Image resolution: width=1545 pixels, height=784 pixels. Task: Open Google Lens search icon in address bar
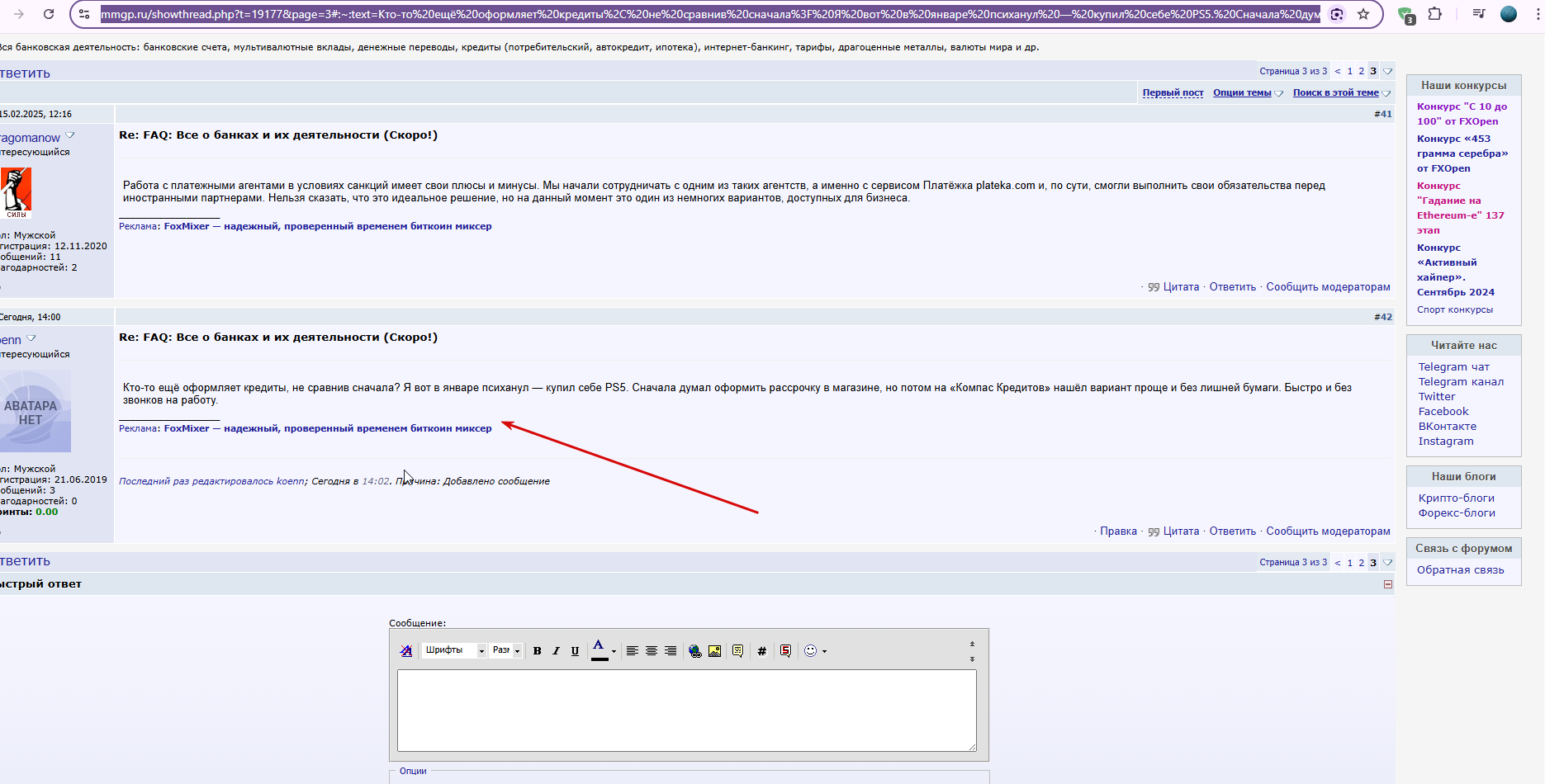point(1337,14)
